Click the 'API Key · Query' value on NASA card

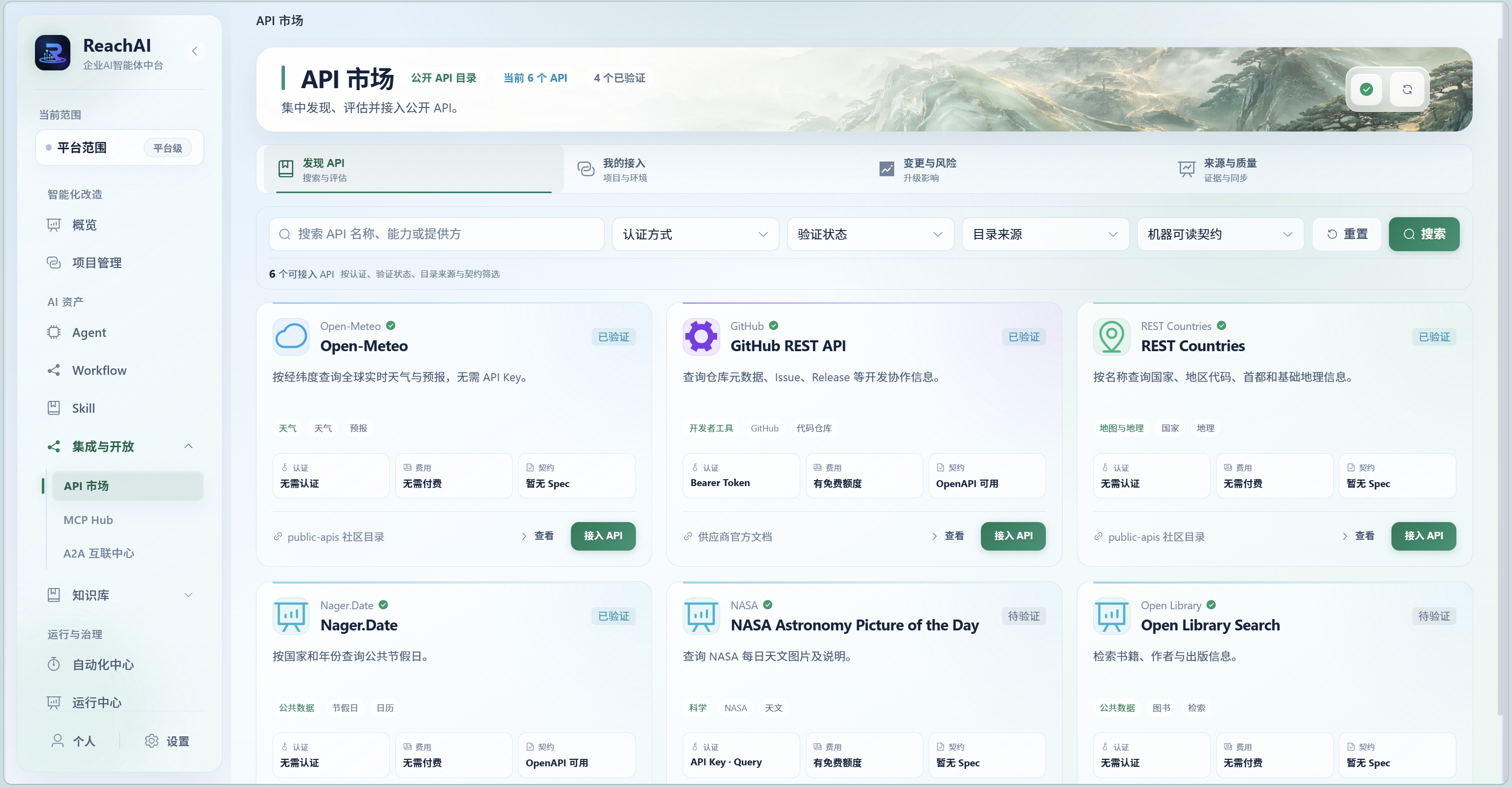click(725, 762)
